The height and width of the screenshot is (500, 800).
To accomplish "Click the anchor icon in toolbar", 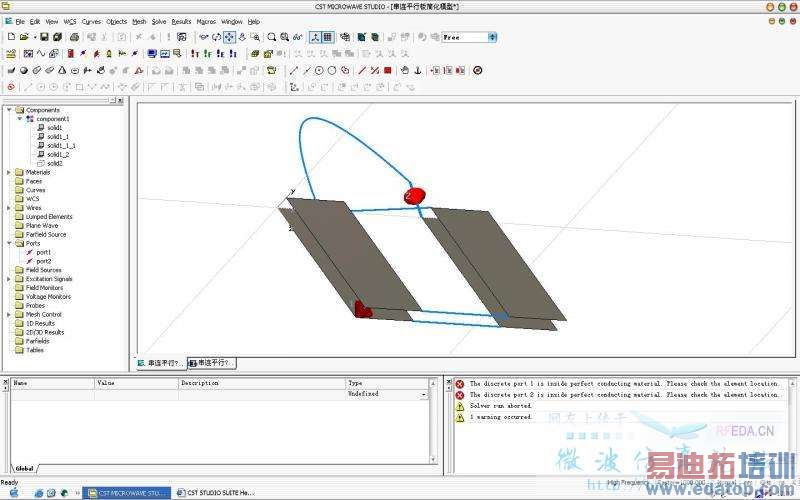I will coord(417,70).
